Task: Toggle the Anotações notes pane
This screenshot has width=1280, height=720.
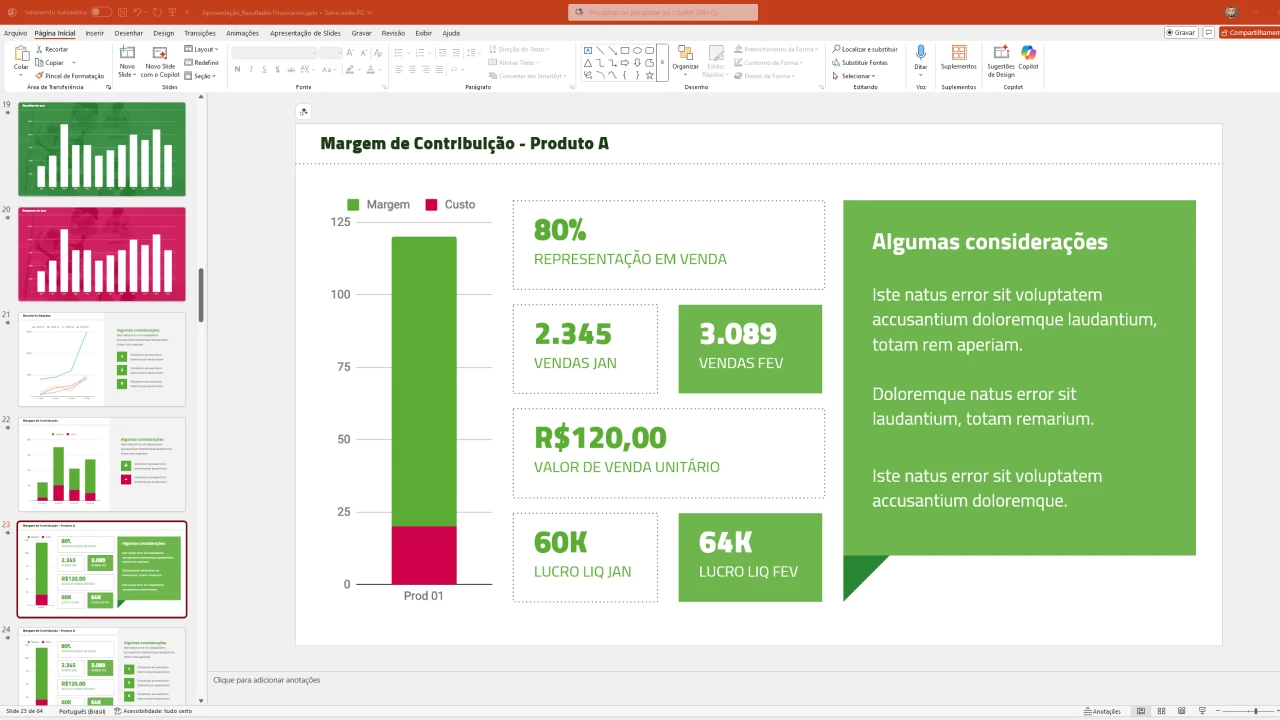Action: point(1102,711)
